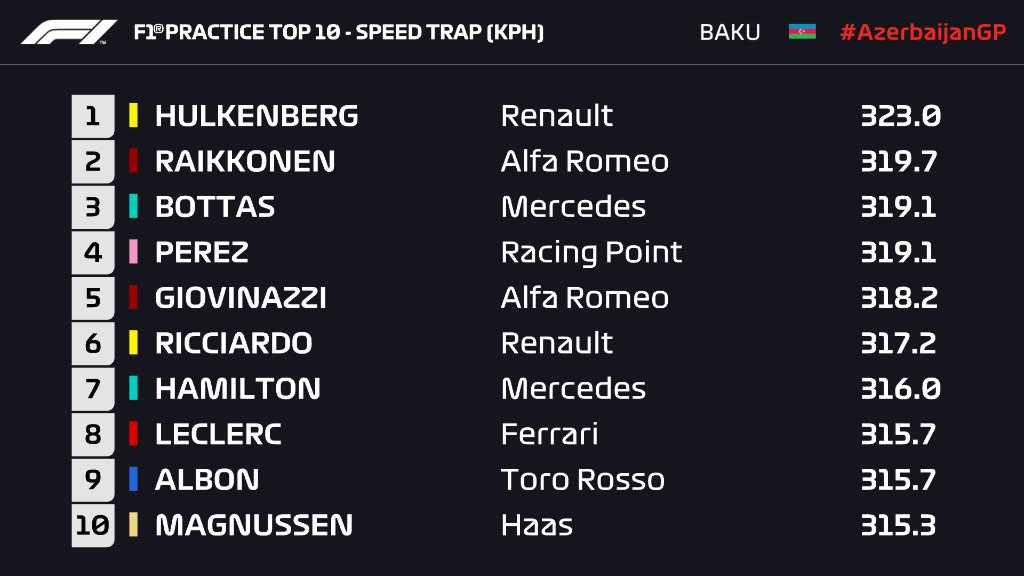Select the RAIKKONEN driver name
This screenshot has height=576, width=1024.
(245, 161)
